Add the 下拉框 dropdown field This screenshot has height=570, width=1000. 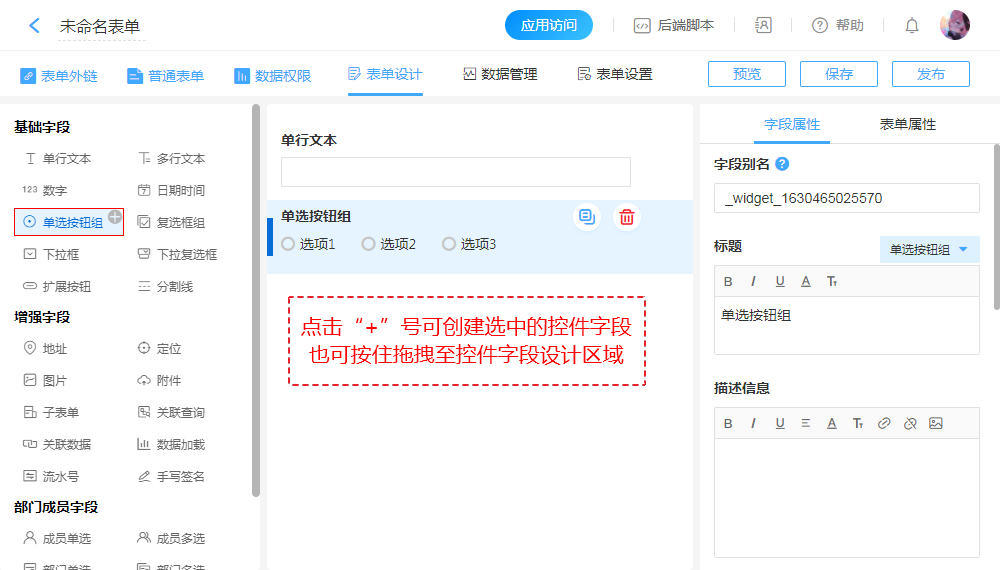click(60, 254)
